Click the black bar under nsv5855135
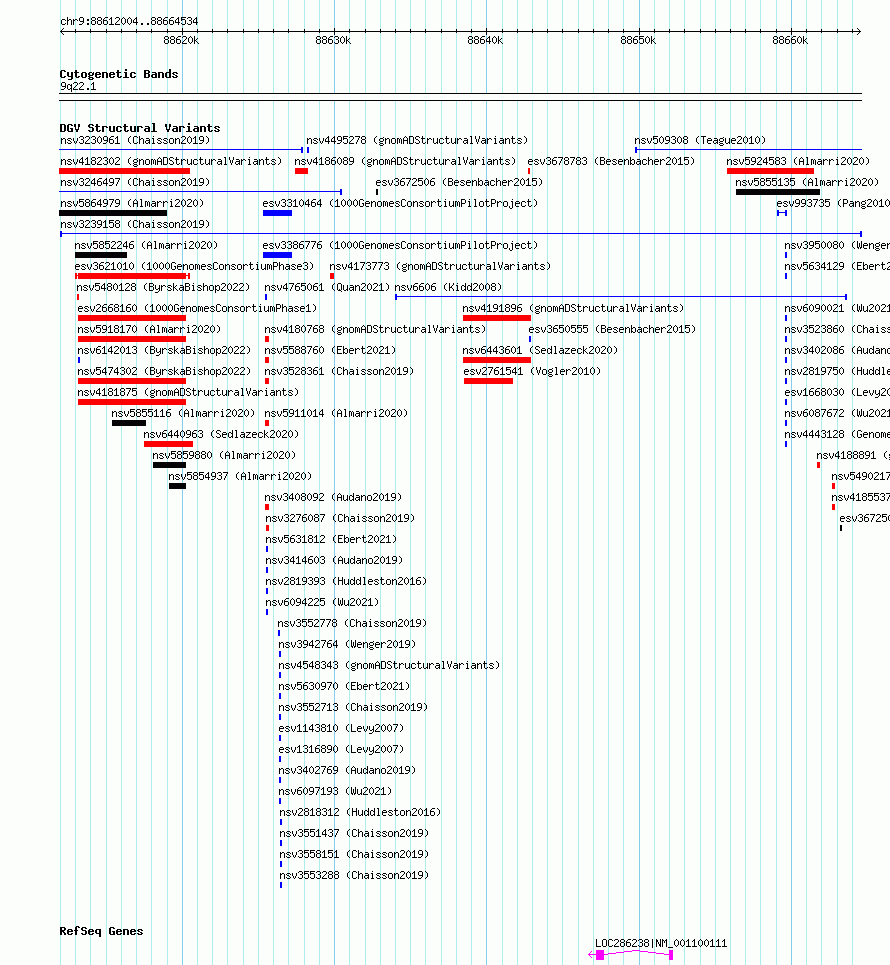 click(x=778, y=192)
